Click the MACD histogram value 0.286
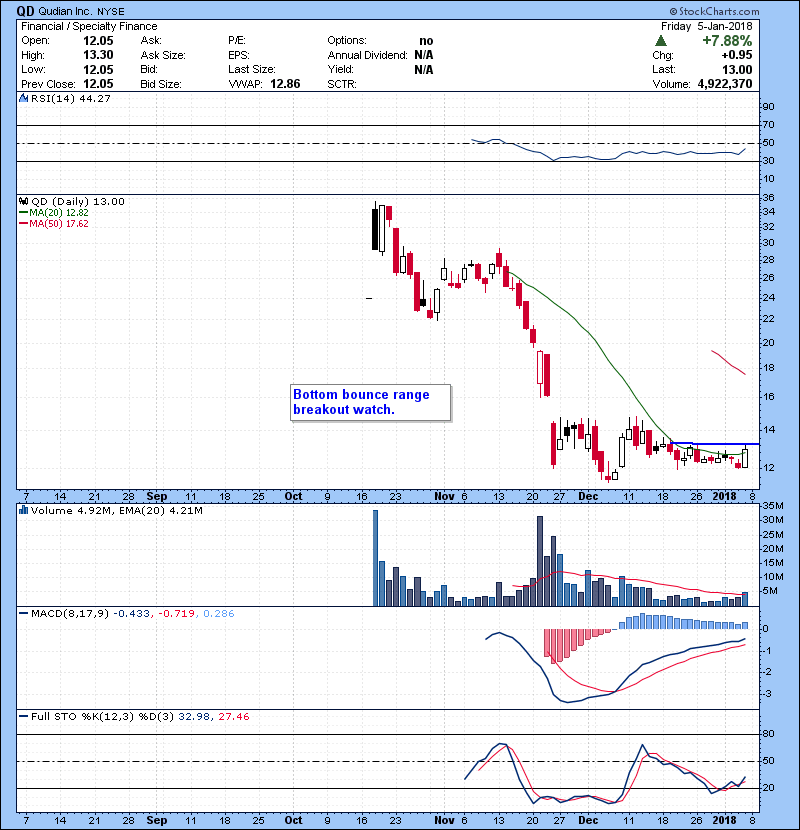Screen dimensions: 800x830 [x=219, y=613]
